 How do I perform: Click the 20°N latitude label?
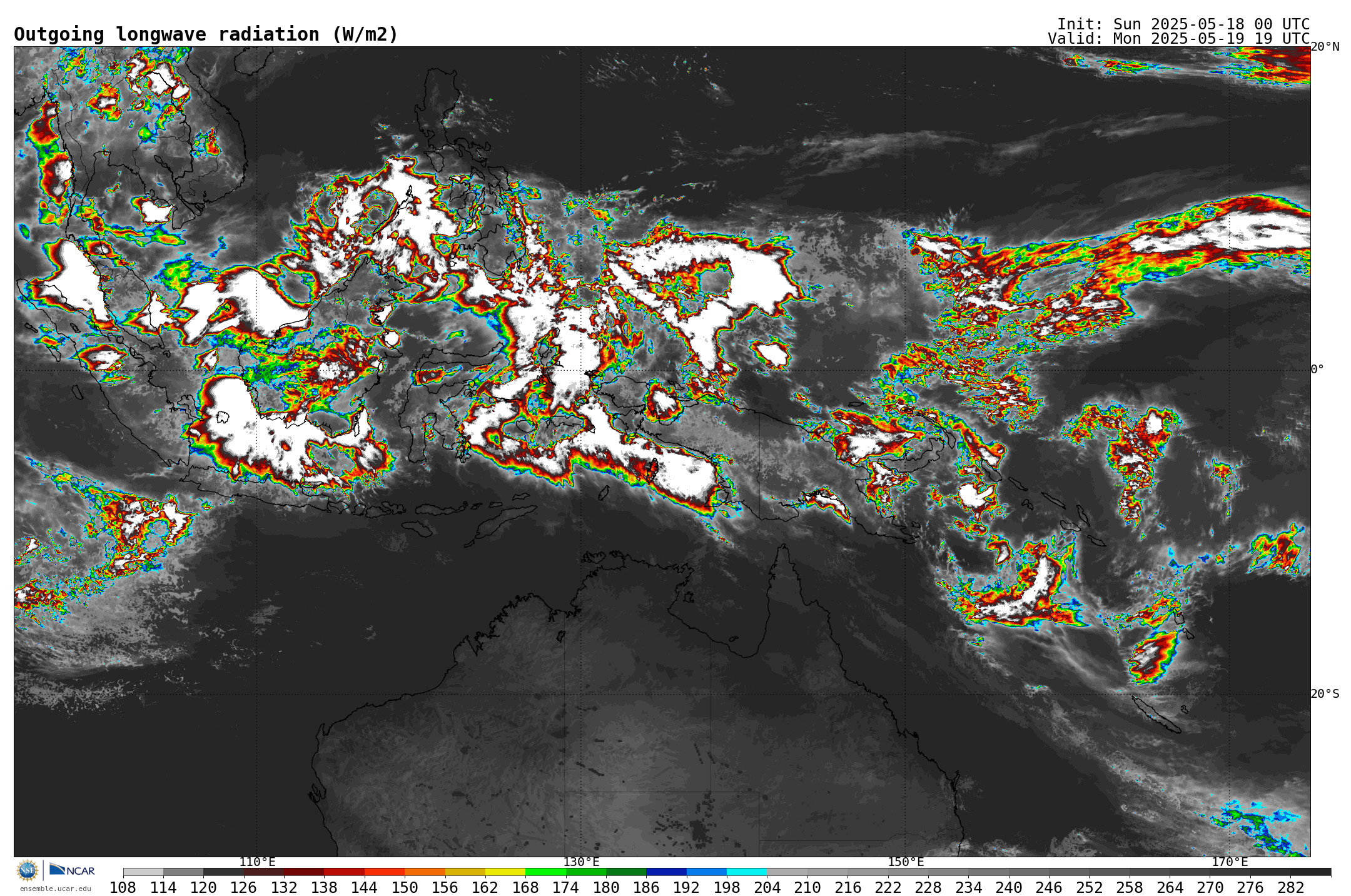point(1325,47)
